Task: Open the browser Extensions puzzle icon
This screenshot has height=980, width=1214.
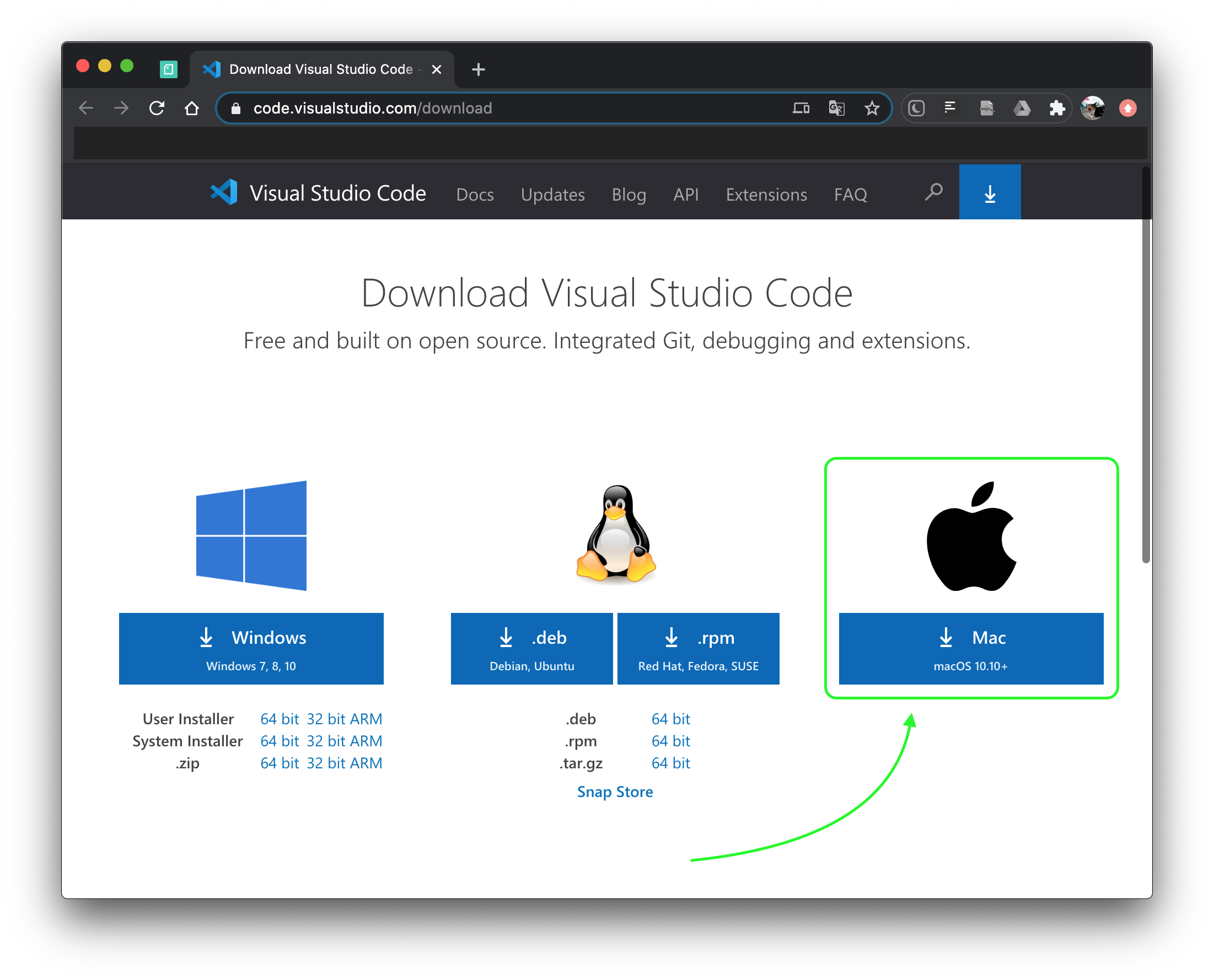Action: click(x=1056, y=108)
